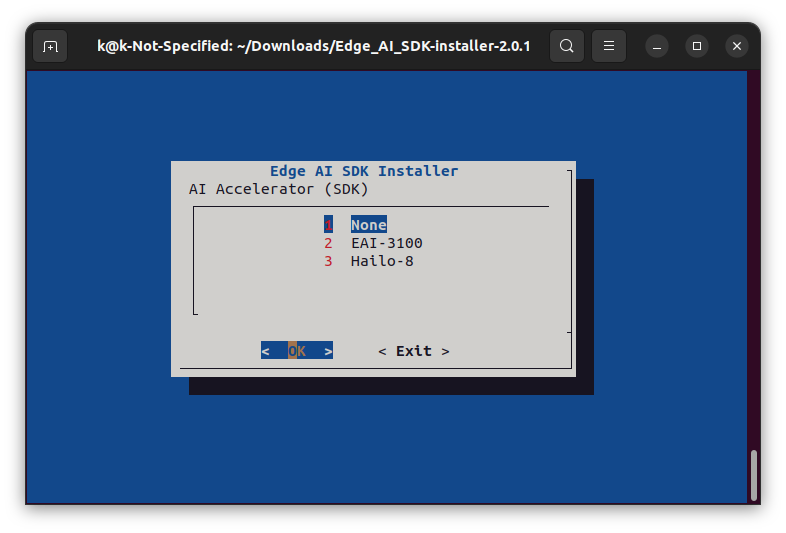Maximize the terminal window
786x533 pixels.
coord(697,47)
